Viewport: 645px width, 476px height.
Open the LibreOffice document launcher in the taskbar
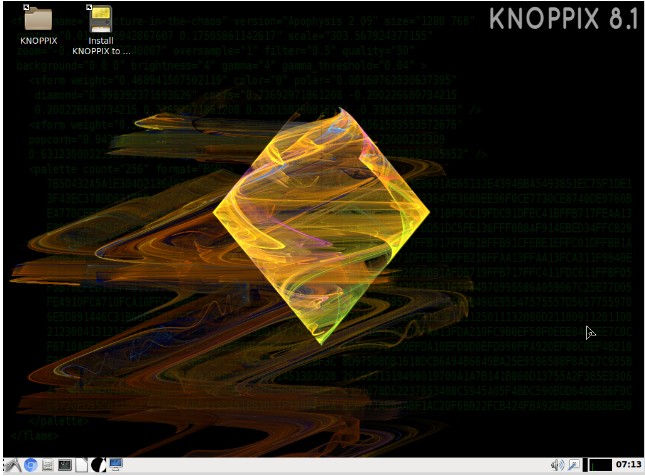tap(81, 465)
